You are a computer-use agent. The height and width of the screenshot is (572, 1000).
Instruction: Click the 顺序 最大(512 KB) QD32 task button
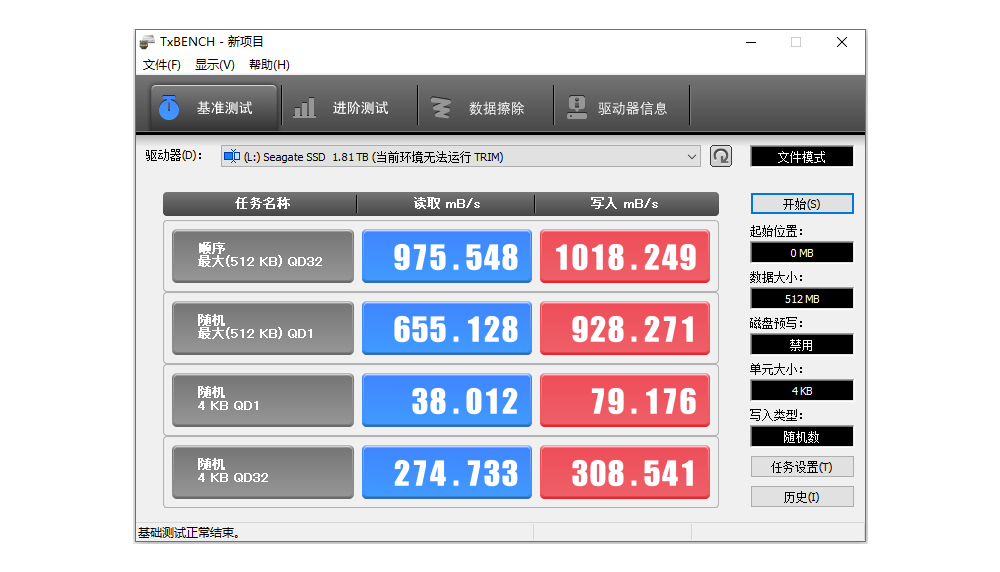(263, 256)
